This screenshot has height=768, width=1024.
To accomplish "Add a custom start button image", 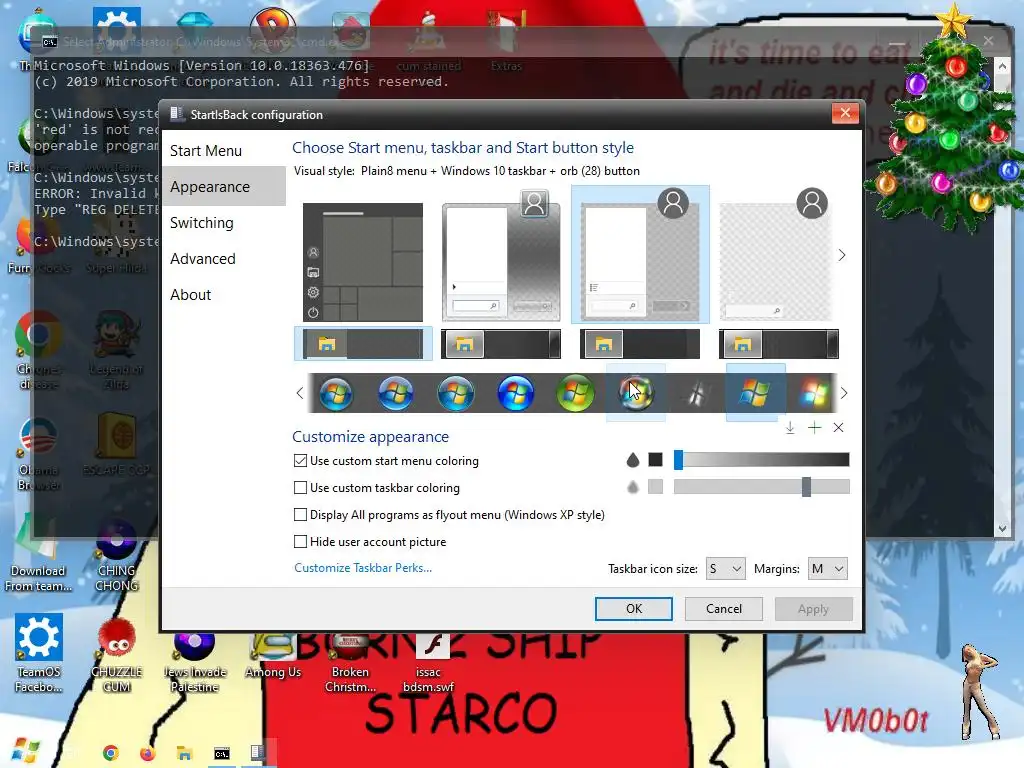I will (x=814, y=428).
